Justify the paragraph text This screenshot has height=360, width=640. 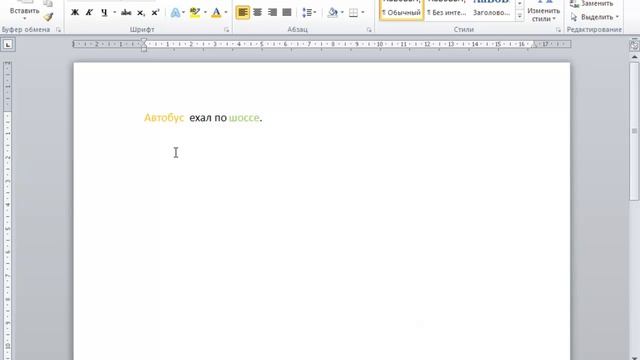(x=287, y=13)
